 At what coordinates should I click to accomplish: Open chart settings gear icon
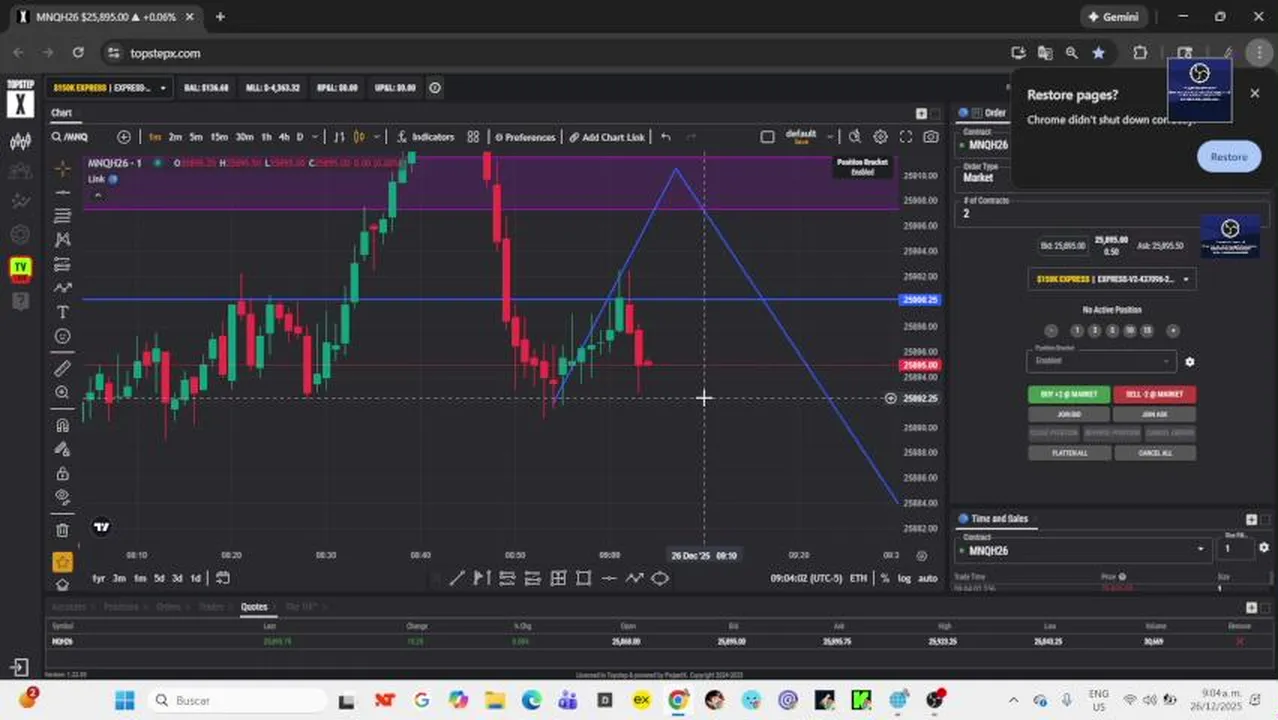(880, 137)
